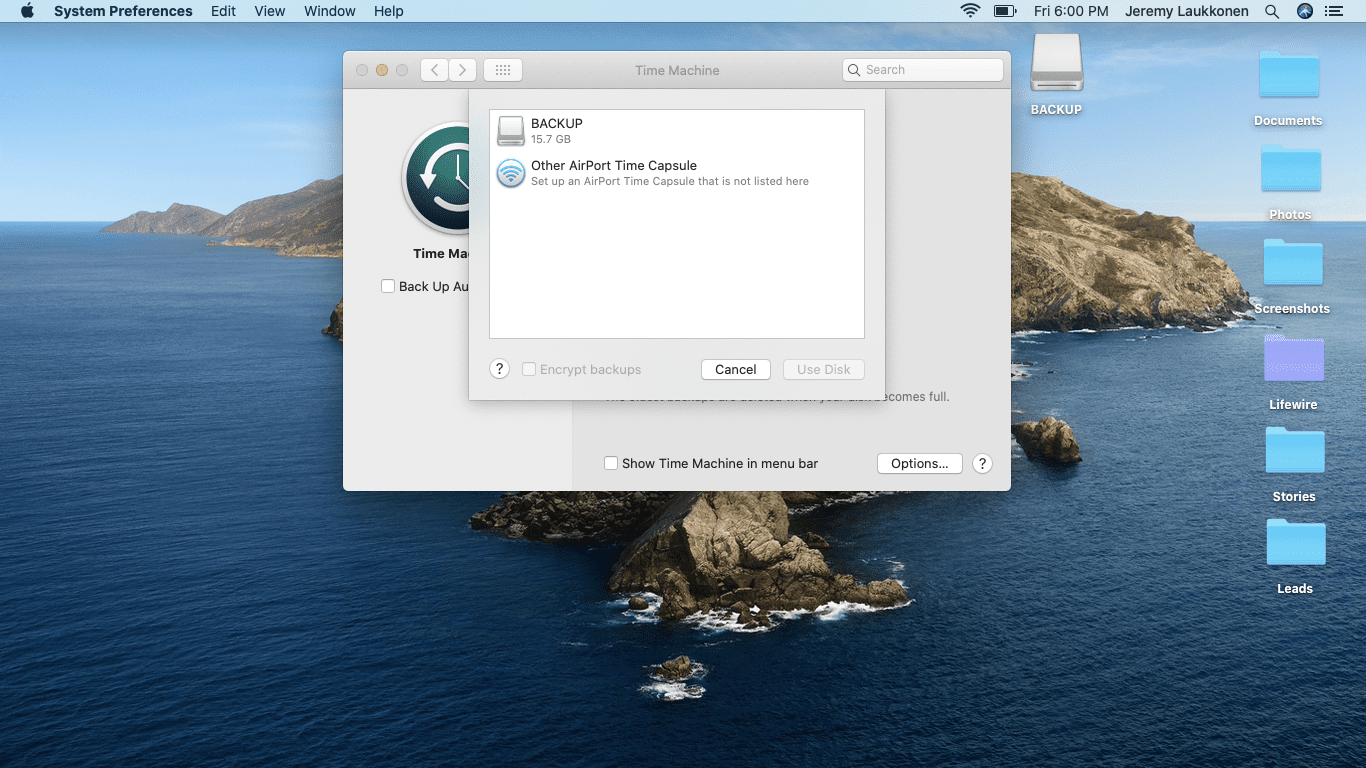Click the yellow minimize window button
The image size is (1366, 768).
pos(382,70)
